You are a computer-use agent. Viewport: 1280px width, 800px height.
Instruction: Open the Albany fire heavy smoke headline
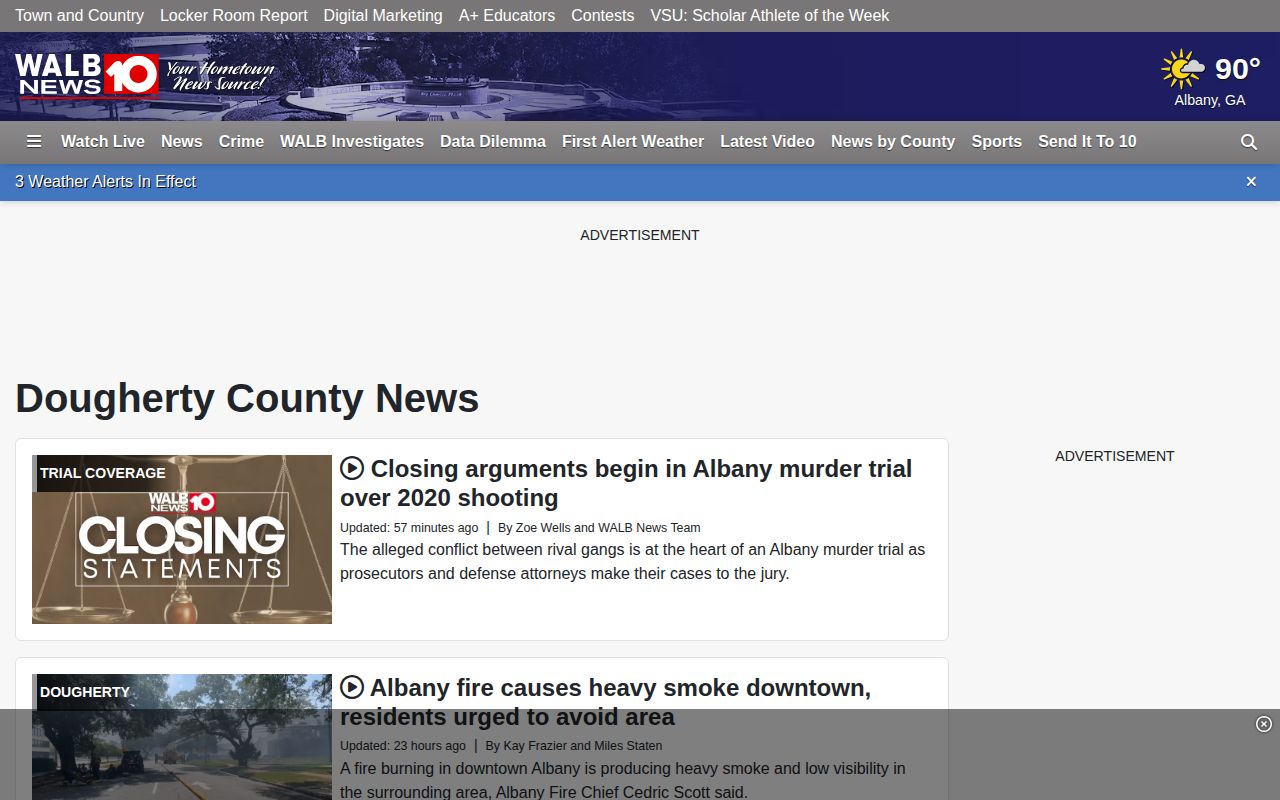pyautogui.click(x=607, y=702)
